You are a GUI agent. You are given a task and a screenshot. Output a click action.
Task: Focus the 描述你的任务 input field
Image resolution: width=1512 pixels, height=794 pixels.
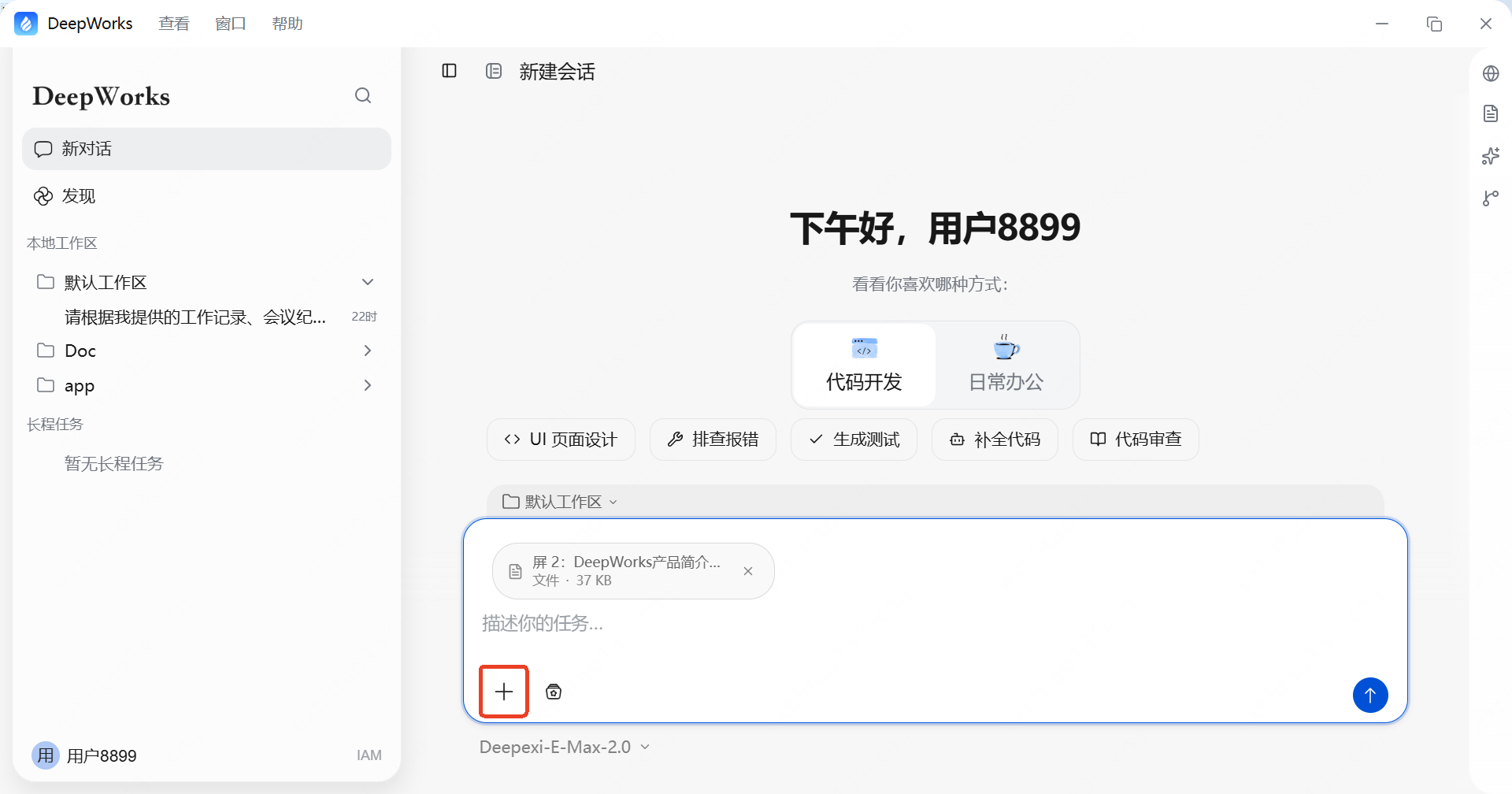tap(935, 624)
